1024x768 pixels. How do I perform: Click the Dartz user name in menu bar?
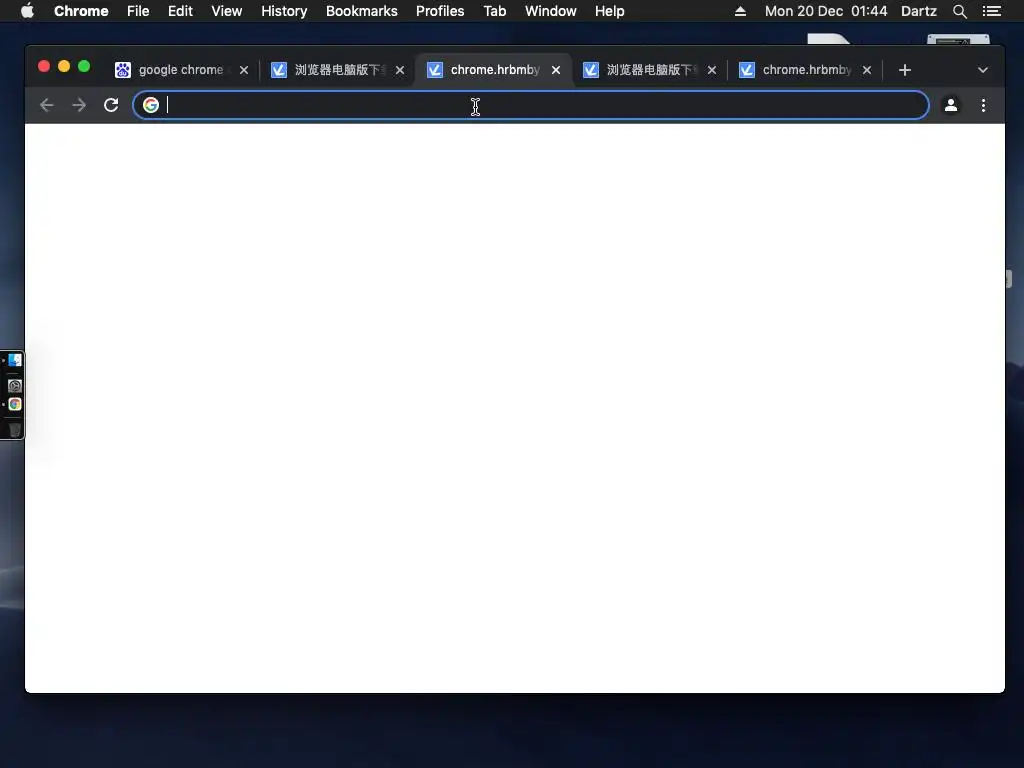919,11
